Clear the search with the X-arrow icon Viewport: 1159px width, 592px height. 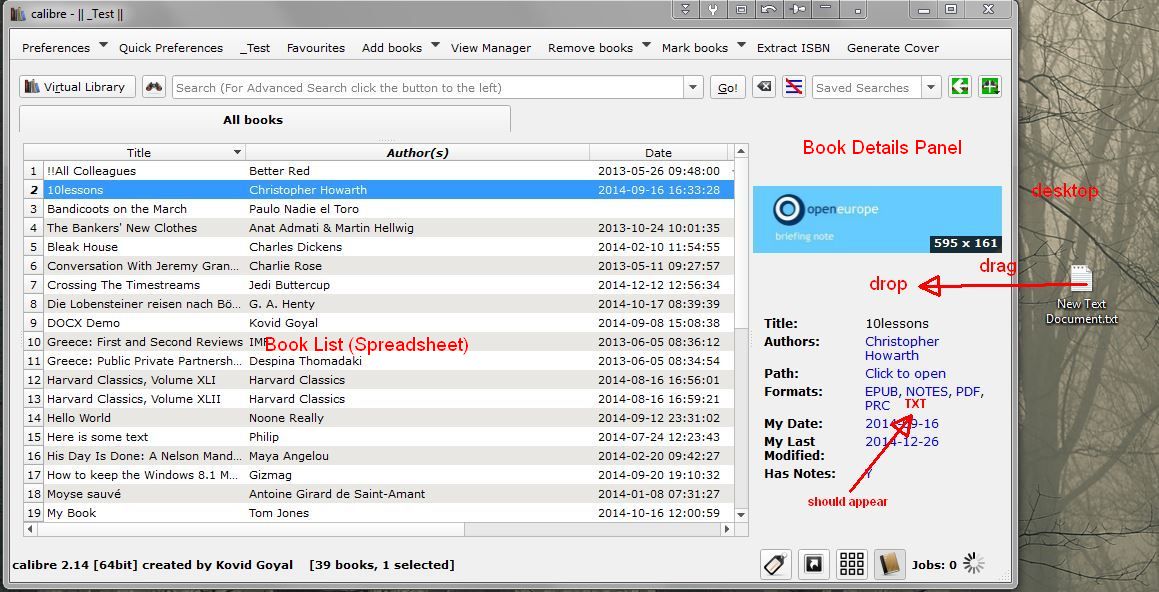pos(764,86)
